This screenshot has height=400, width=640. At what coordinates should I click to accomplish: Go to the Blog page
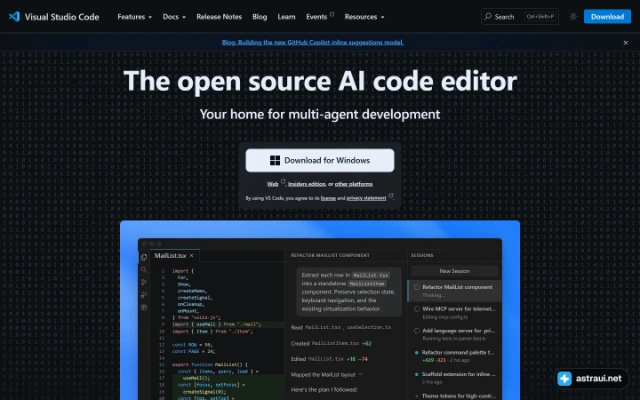[x=260, y=17]
